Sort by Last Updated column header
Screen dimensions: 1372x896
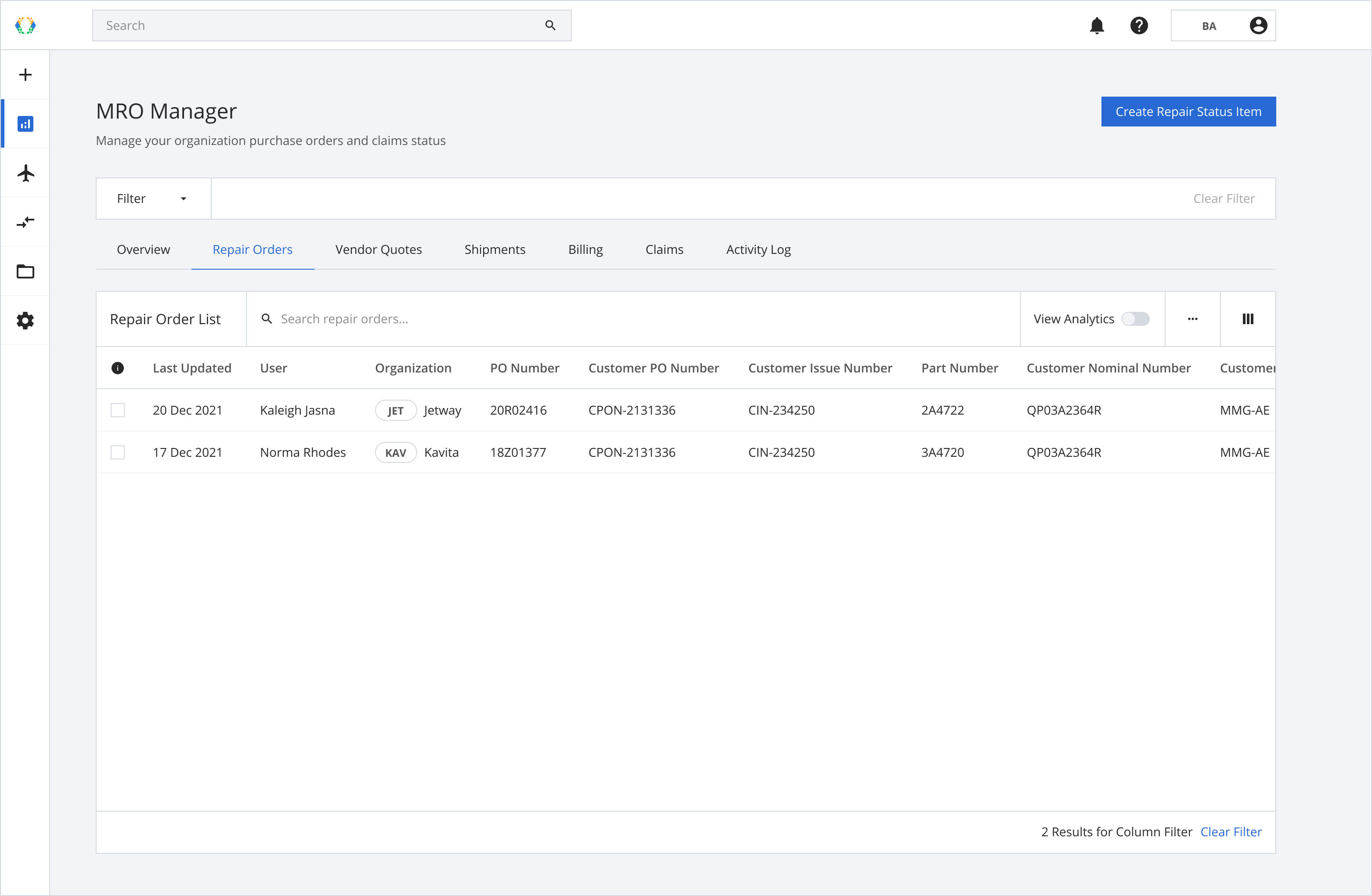[x=192, y=368]
